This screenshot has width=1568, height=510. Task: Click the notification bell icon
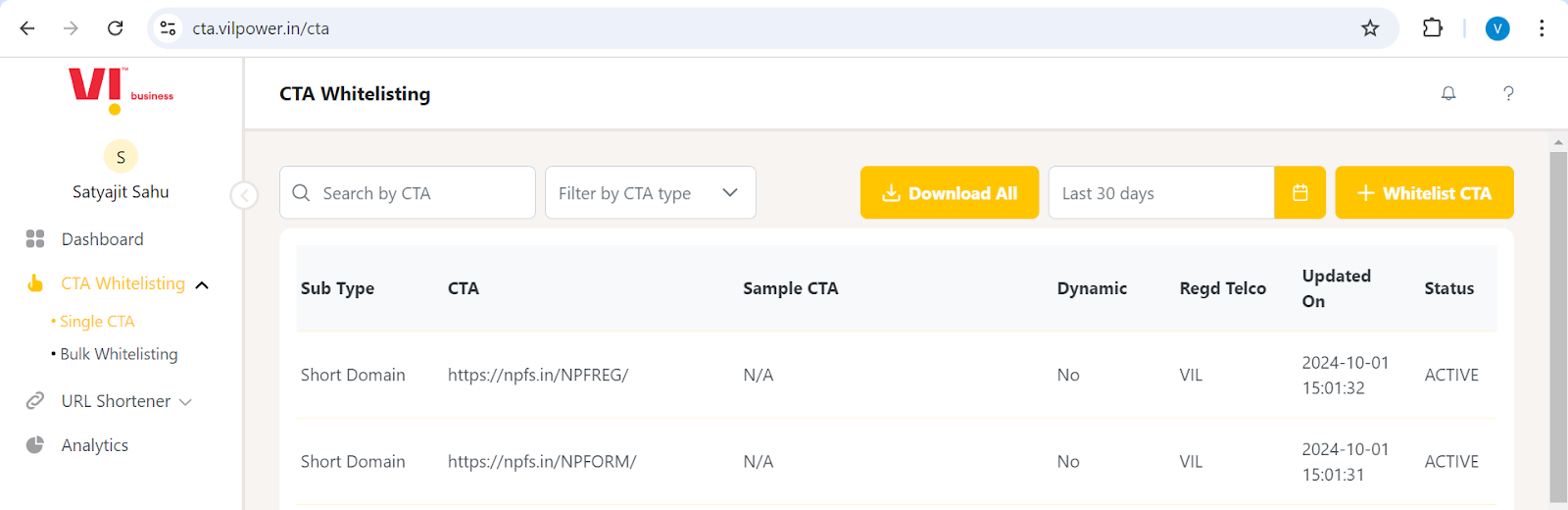(x=1448, y=93)
